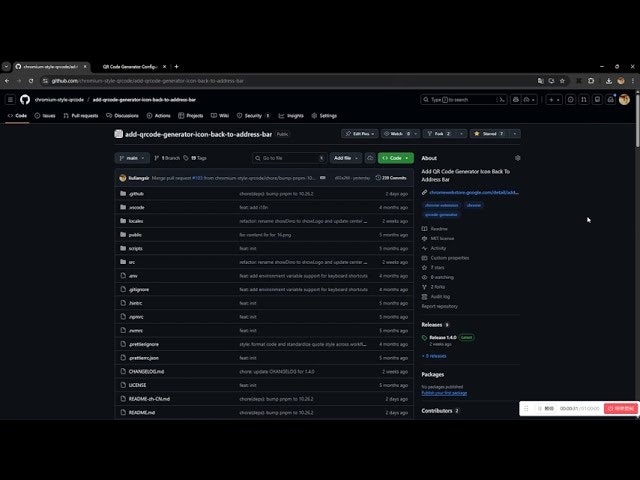Open the GitHub hamburger navigation menu
The width and height of the screenshot is (640, 480).
click(x=11, y=100)
